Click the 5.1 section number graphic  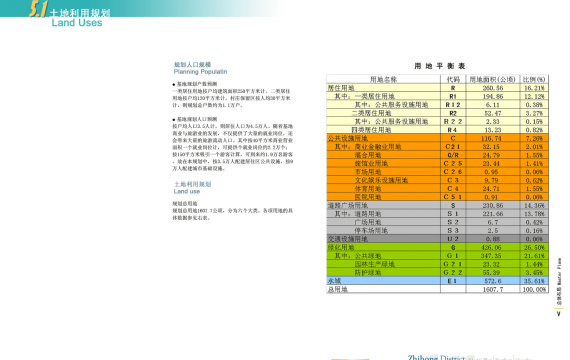[38, 9]
